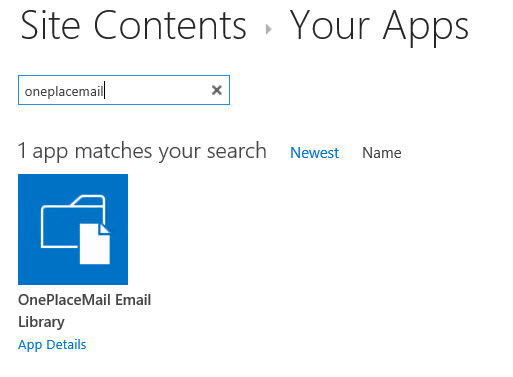Open the OnePlaceMail Email Library app tile
Image resolution: width=513 pixels, height=377 pixels.
pos(73,229)
